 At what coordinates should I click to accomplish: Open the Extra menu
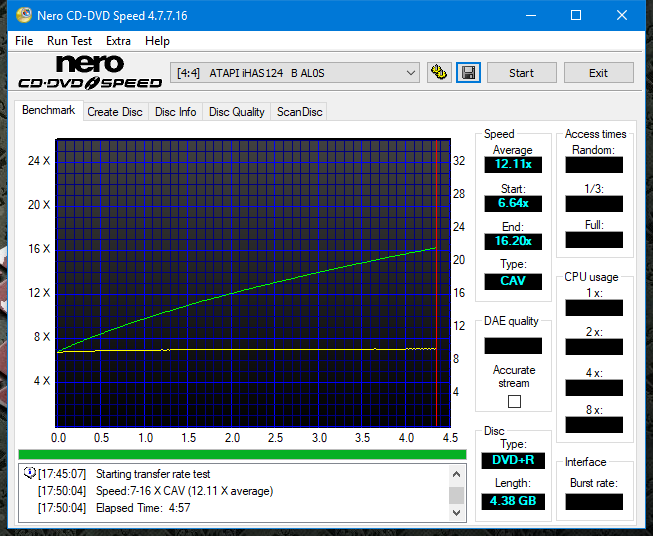(118, 41)
